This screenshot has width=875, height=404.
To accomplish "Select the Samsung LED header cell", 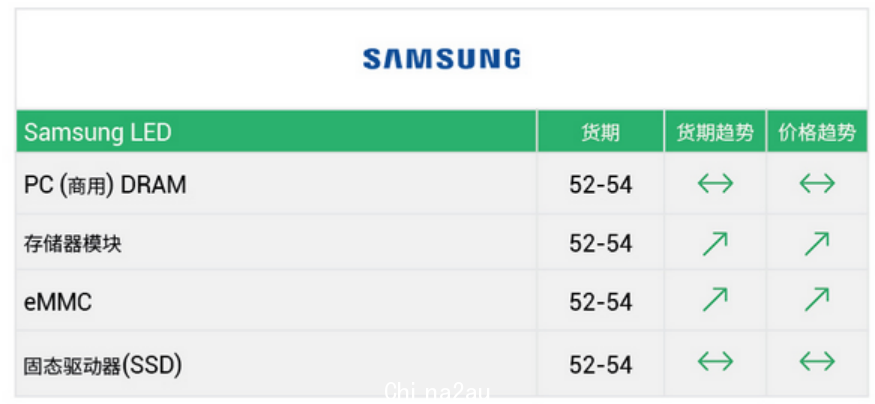I will pos(277,132).
